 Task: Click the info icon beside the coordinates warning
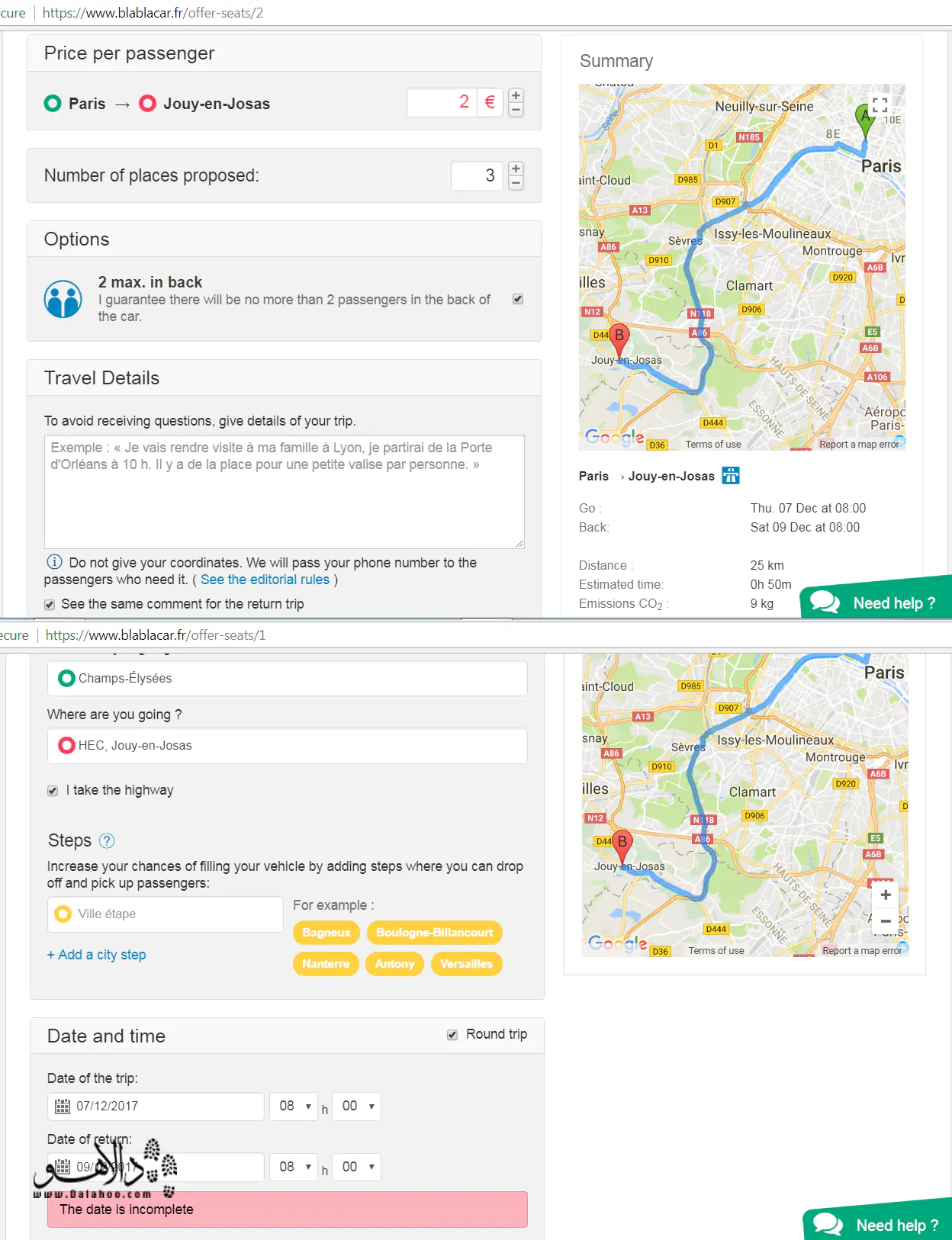(x=54, y=562)
